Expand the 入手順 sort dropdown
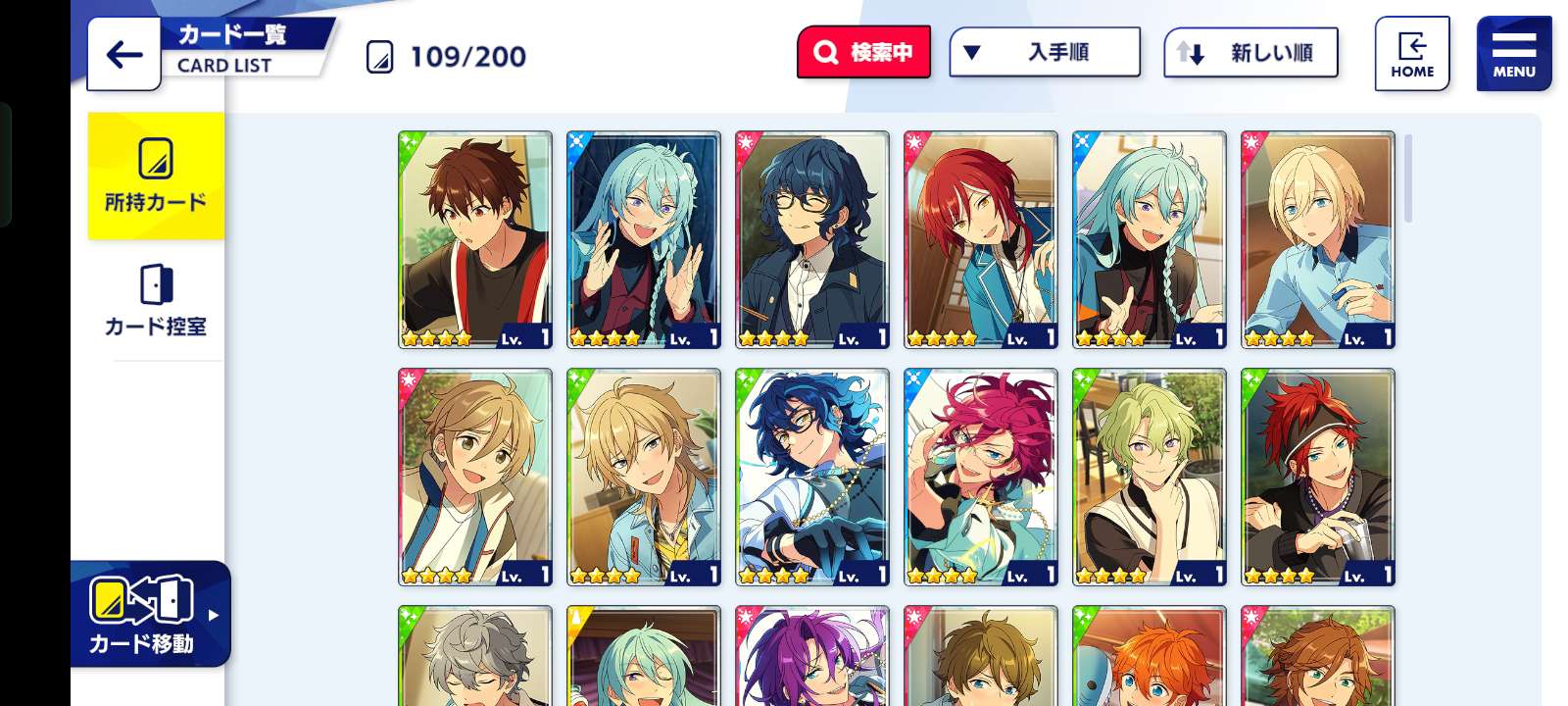 1045,52
